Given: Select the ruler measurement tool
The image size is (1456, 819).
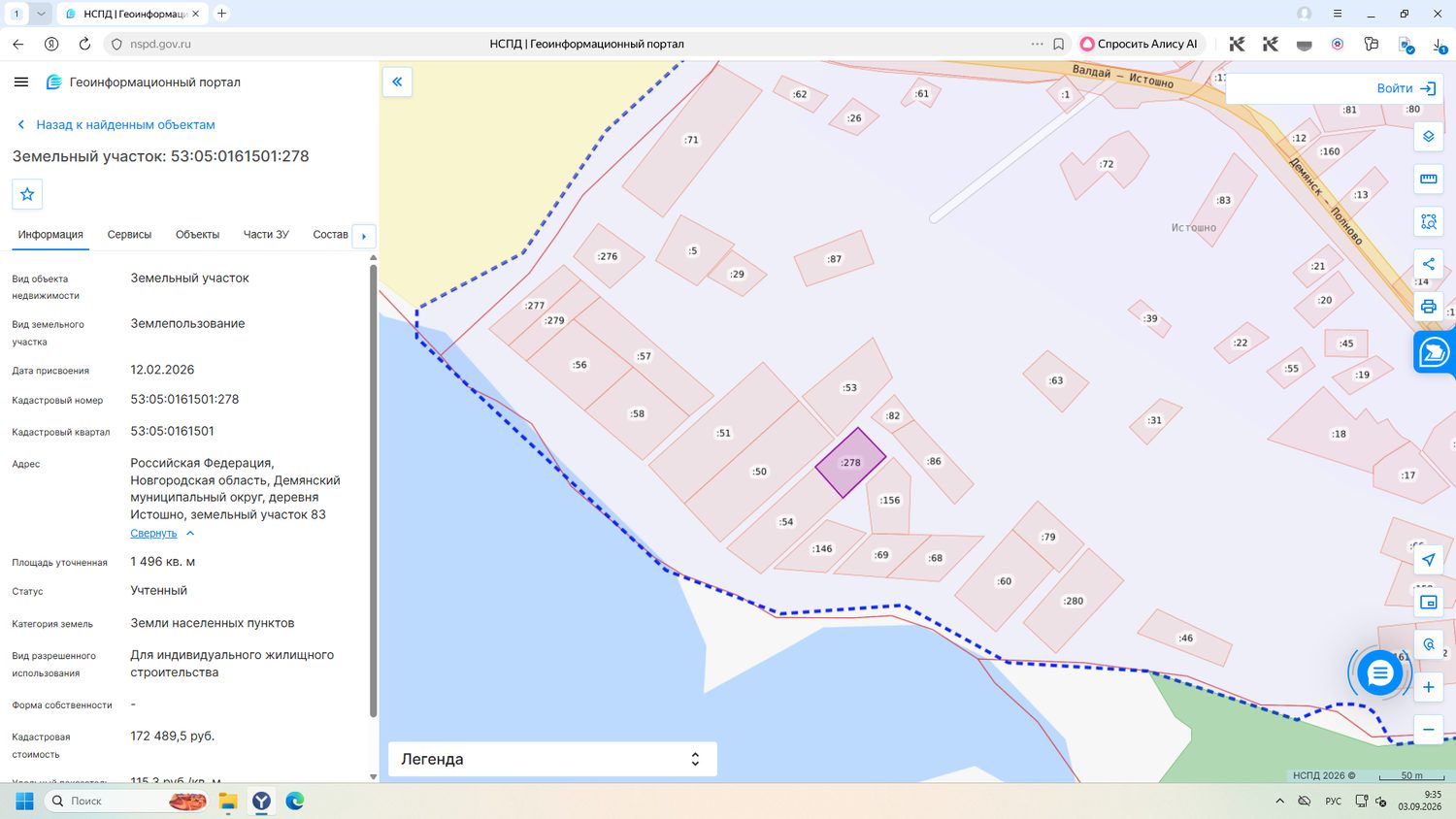Looking at the screenshot, I should pyautogui.click(x=1428, y=179).
